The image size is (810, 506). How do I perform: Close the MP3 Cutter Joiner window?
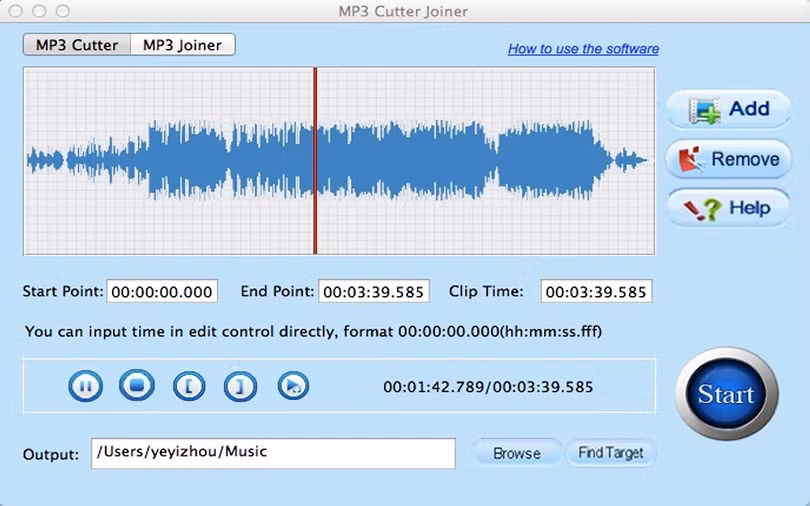[x=16, y=11]
